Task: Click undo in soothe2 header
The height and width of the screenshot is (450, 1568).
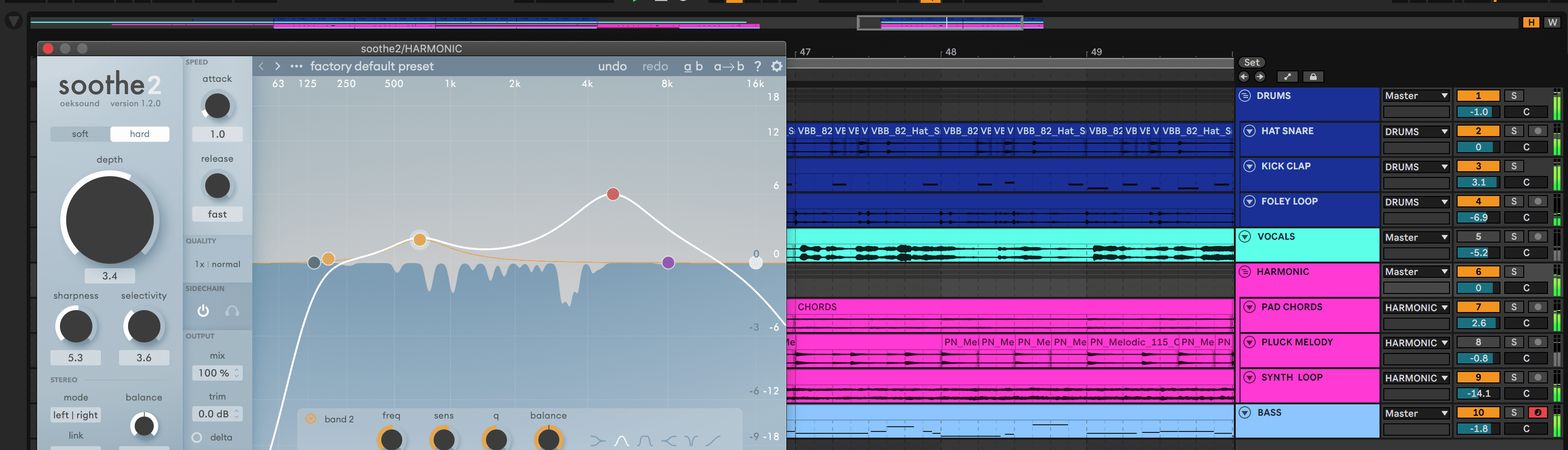Action: [x=612, y=66]
